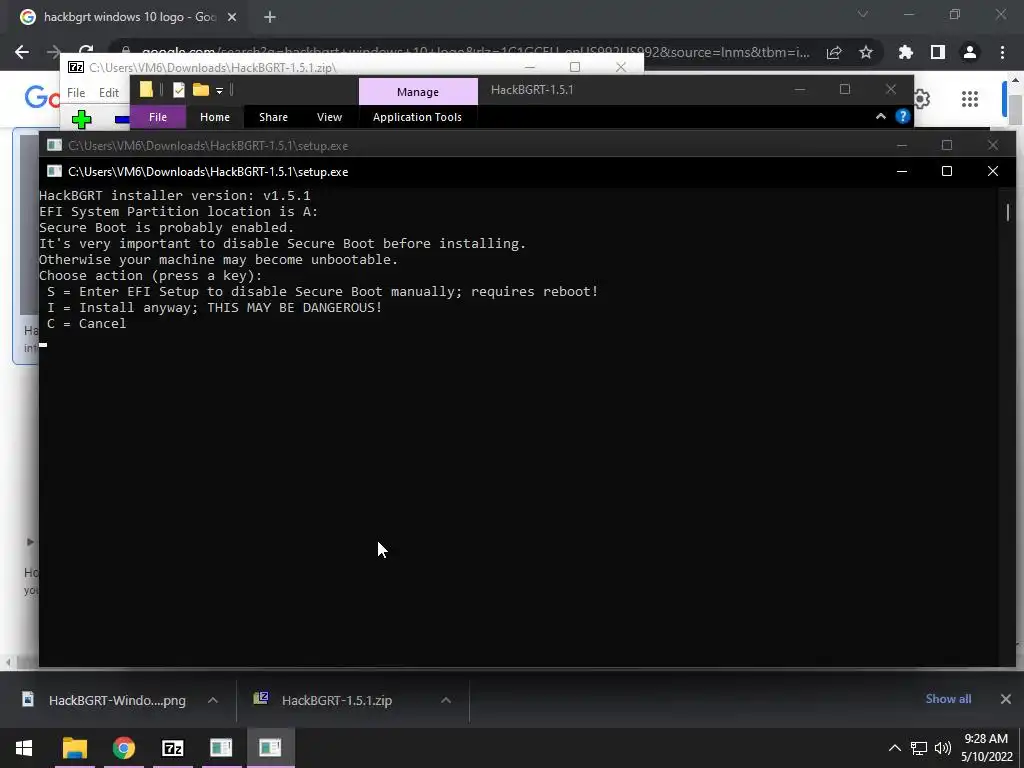The width and height of the screenshot is (1024, 768).
Task: Switch to Chrome from the taskbar
Action: click(x=124, y=748)
